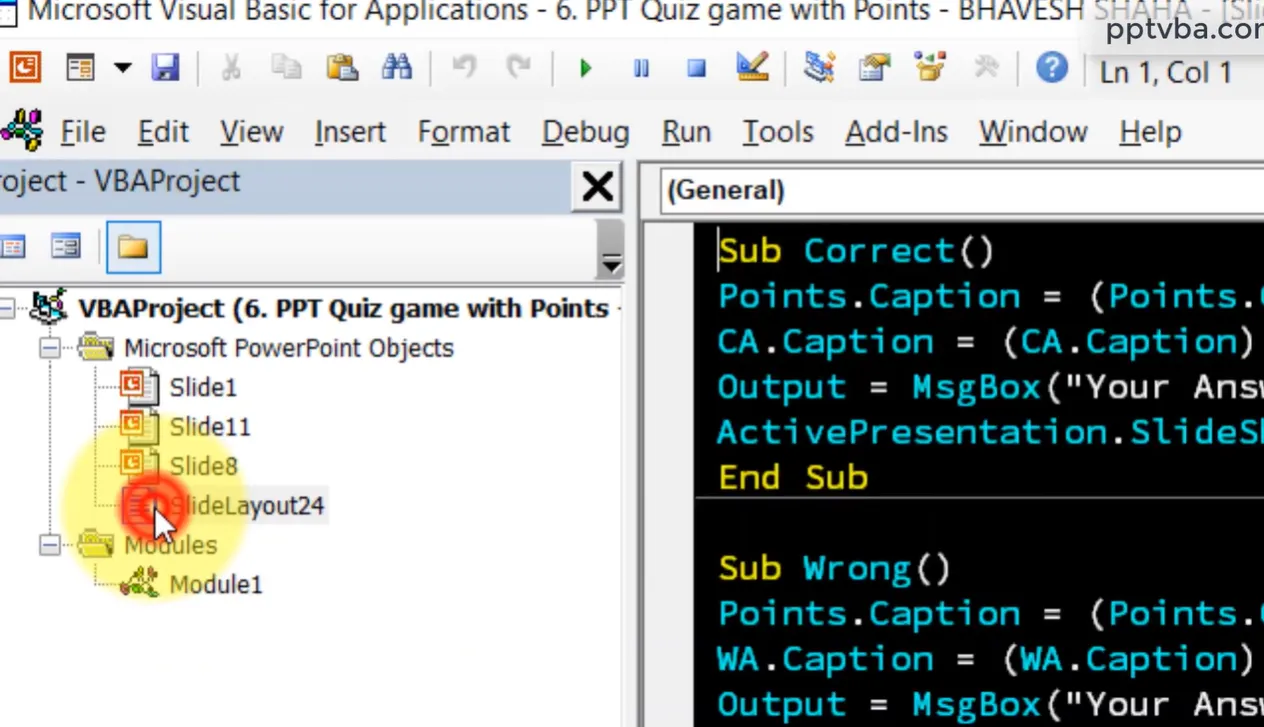Close the Project Explorer pane
Screen dimensions: 1264x727
(597, 186)
